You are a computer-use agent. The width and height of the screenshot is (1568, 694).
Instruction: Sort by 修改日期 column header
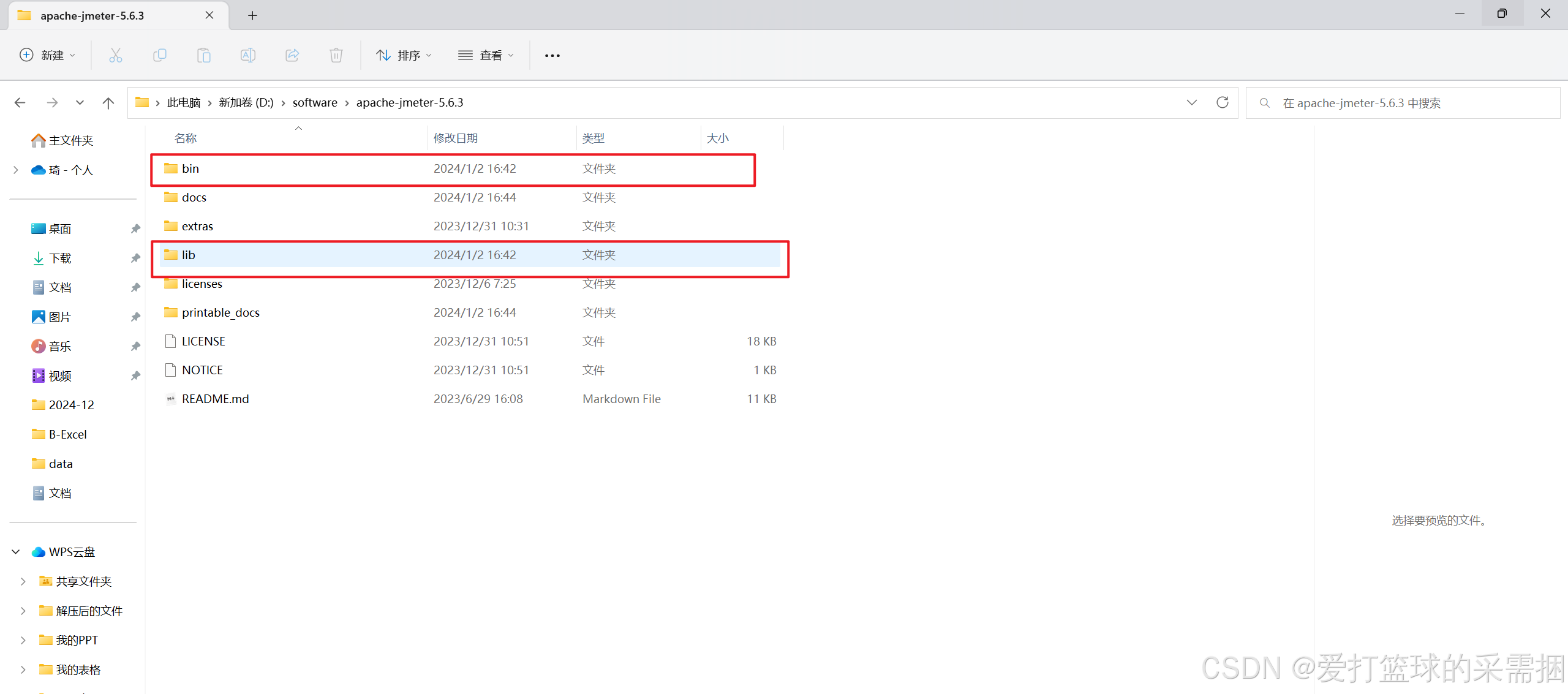pos(455,138)
